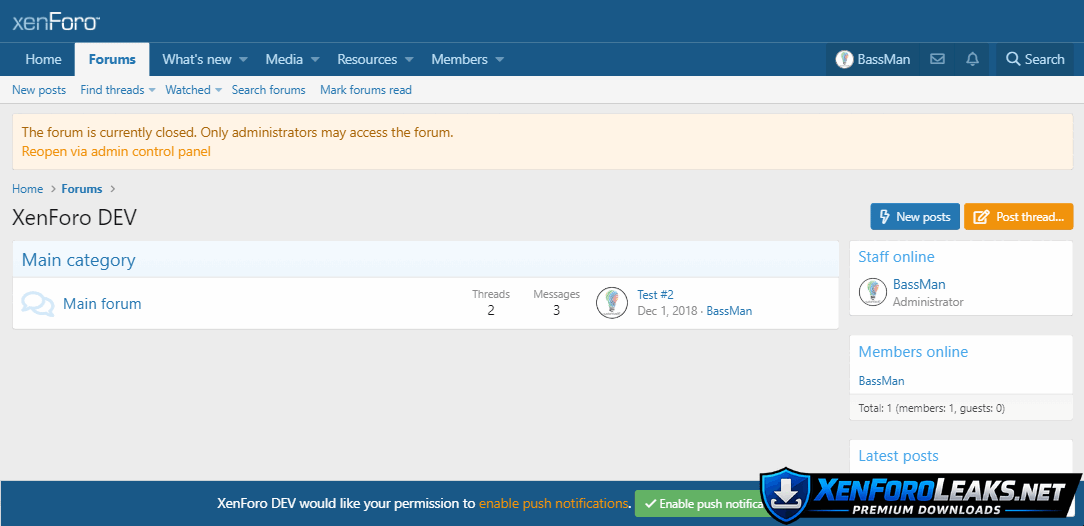Click BassMan avatar in Staff online
The height and width of the screenshot is (526, 1084).
(x=873, y=292)
